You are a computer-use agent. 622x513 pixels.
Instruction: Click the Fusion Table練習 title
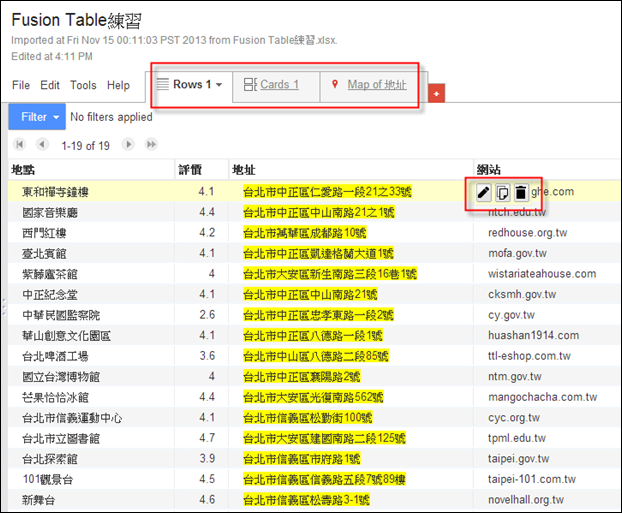(76, 20)
